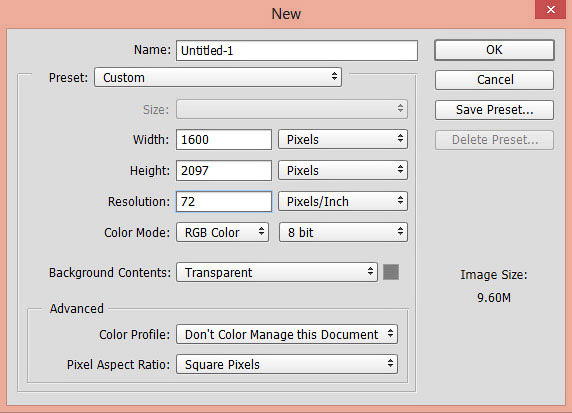Open the Preset dropdown showing Custom
The image size is (572, 413).
pyautogui.click(x=218, y=77)
